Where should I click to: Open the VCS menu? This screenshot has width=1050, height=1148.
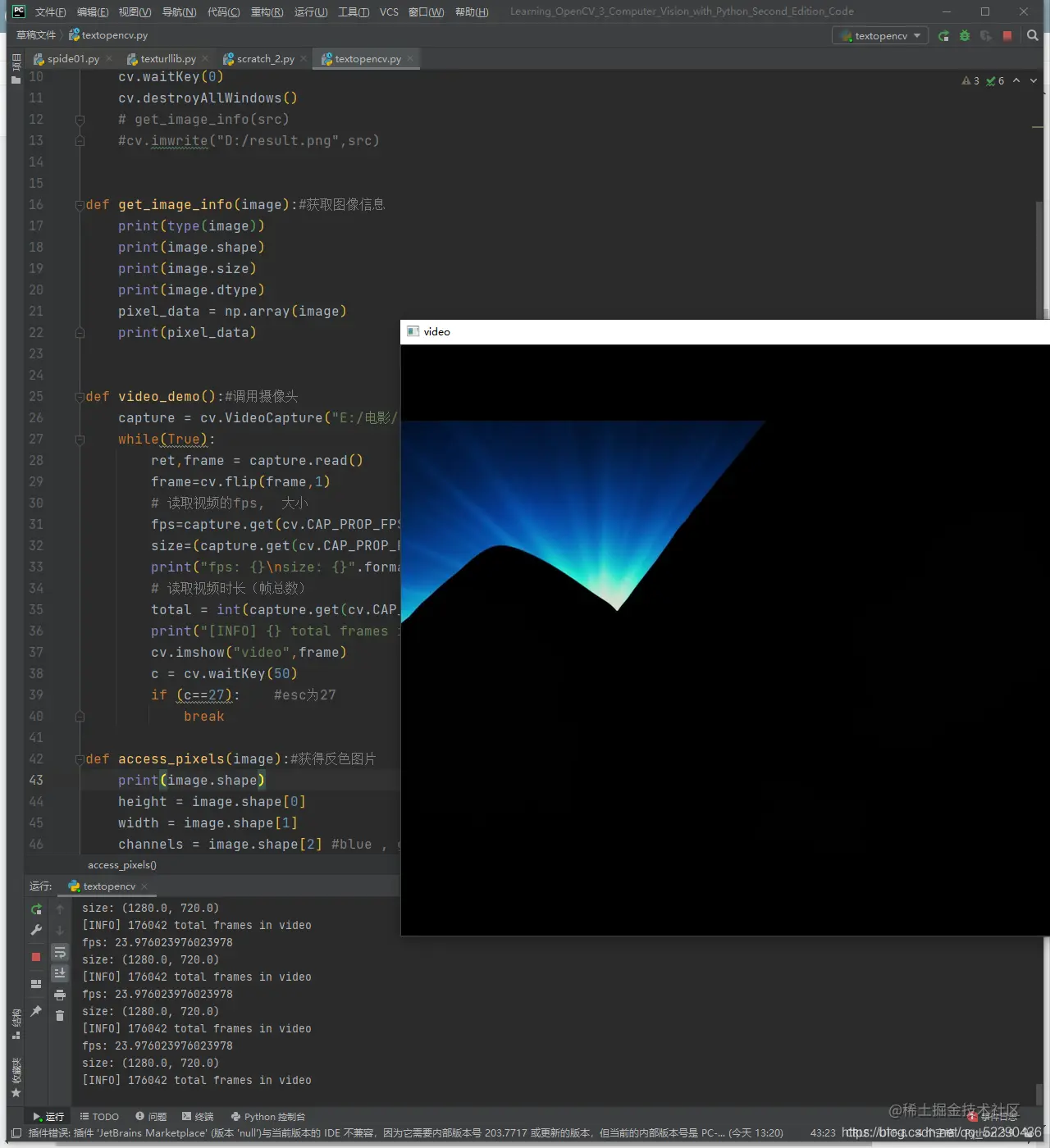(x=389, y=11)
